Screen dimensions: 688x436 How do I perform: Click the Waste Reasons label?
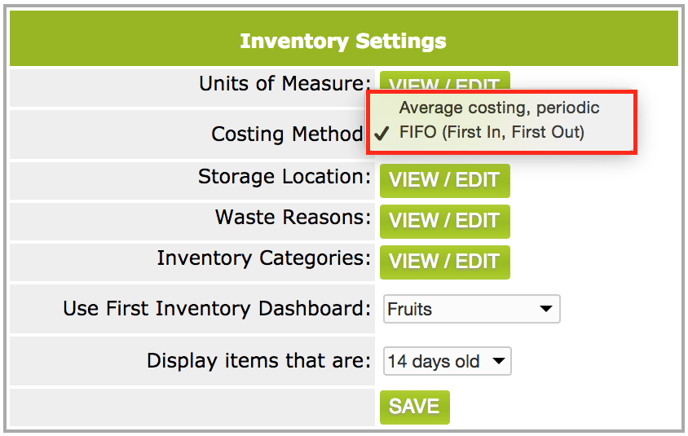pos(293,217)
